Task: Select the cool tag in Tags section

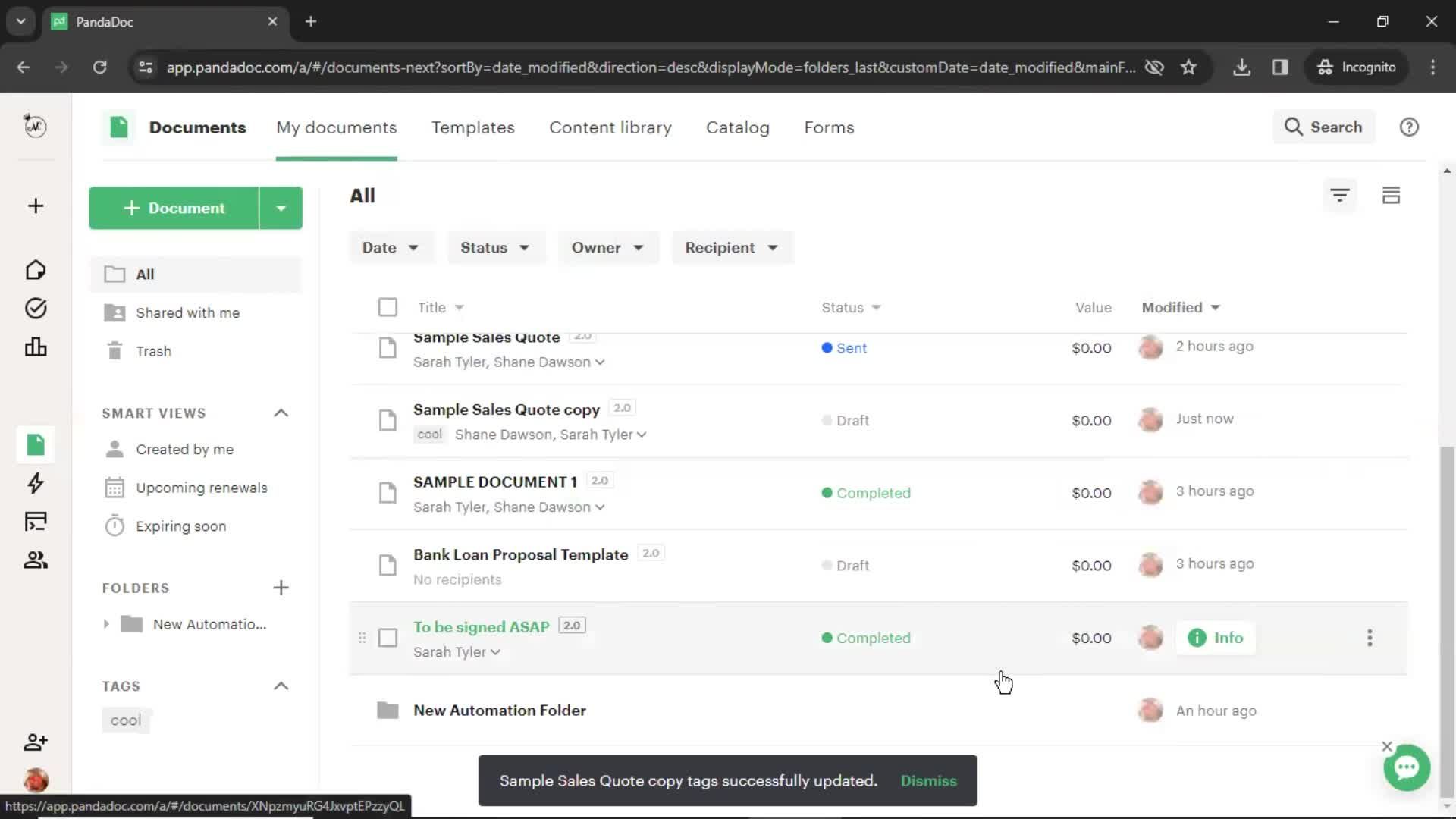Action: pos(126,720)
